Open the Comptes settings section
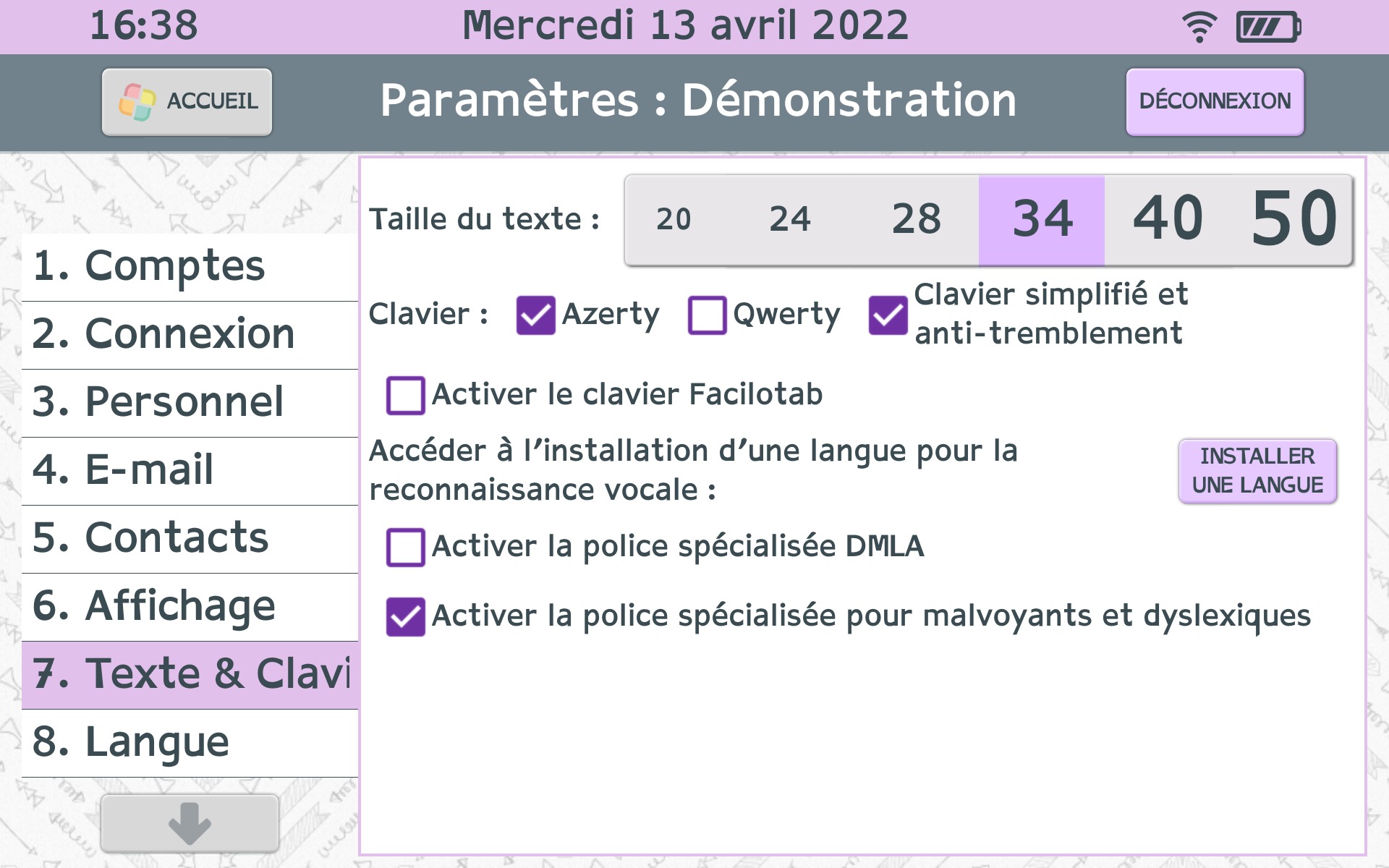This screenshot has height=868, width=1389. (190, 267)
